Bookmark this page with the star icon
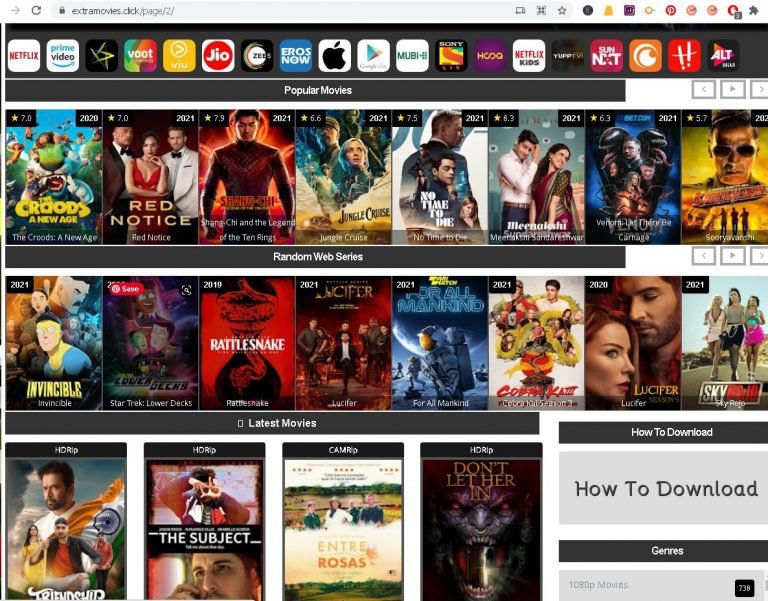 click(562, 10)
